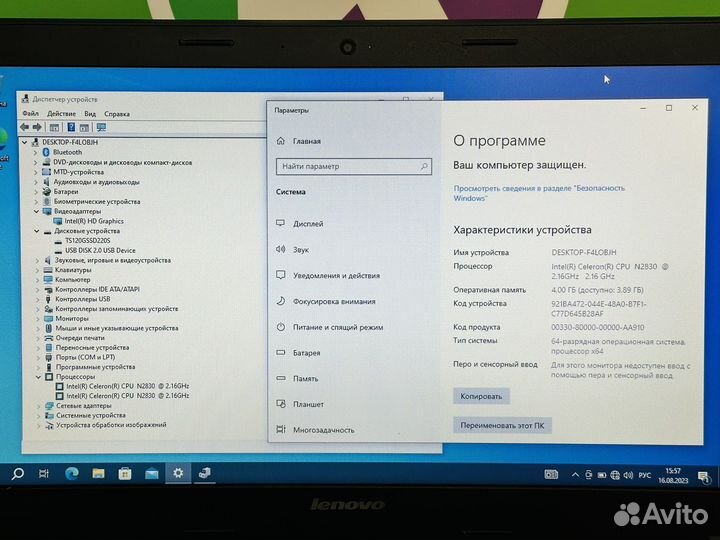This screenshot has height=540, width=720.
Task: Select Мониторы node in device tree
Action: [72, 319]
